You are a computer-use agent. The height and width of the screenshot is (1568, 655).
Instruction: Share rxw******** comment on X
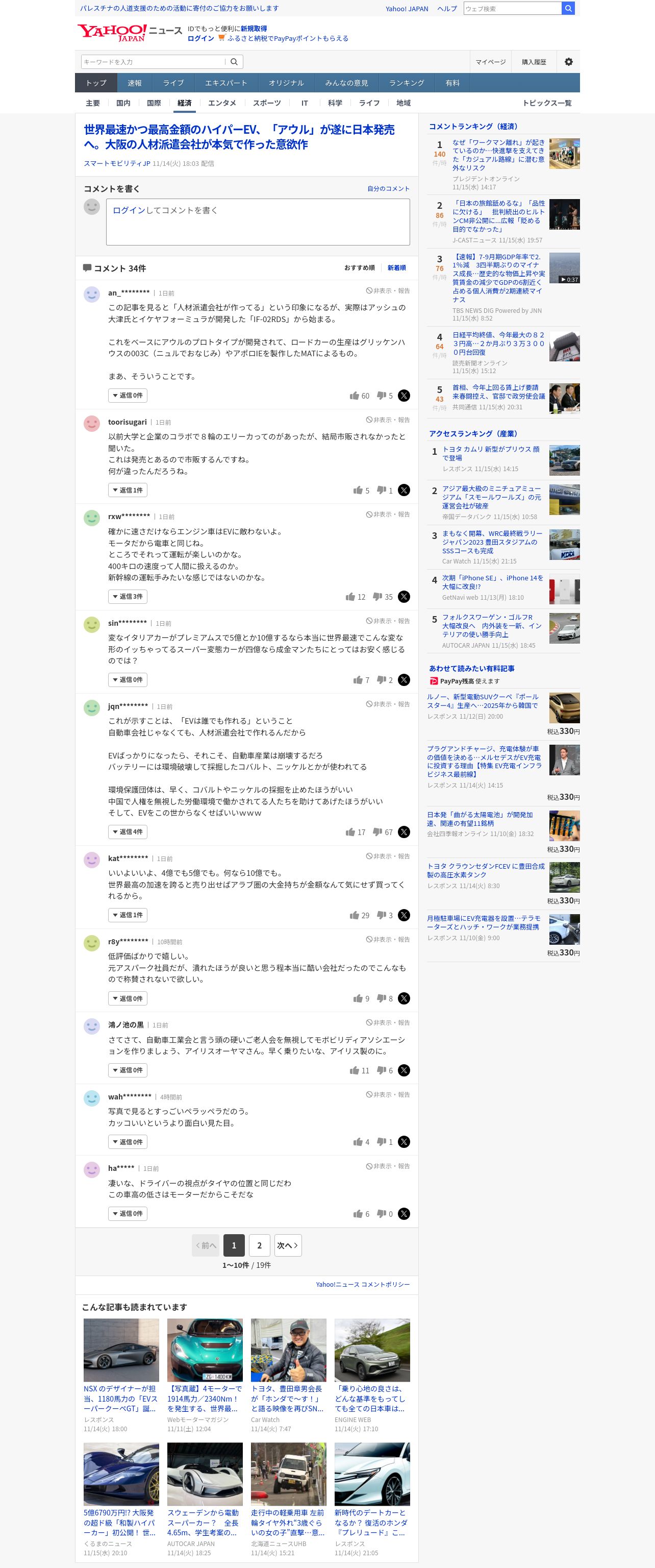tap(404, 597)
